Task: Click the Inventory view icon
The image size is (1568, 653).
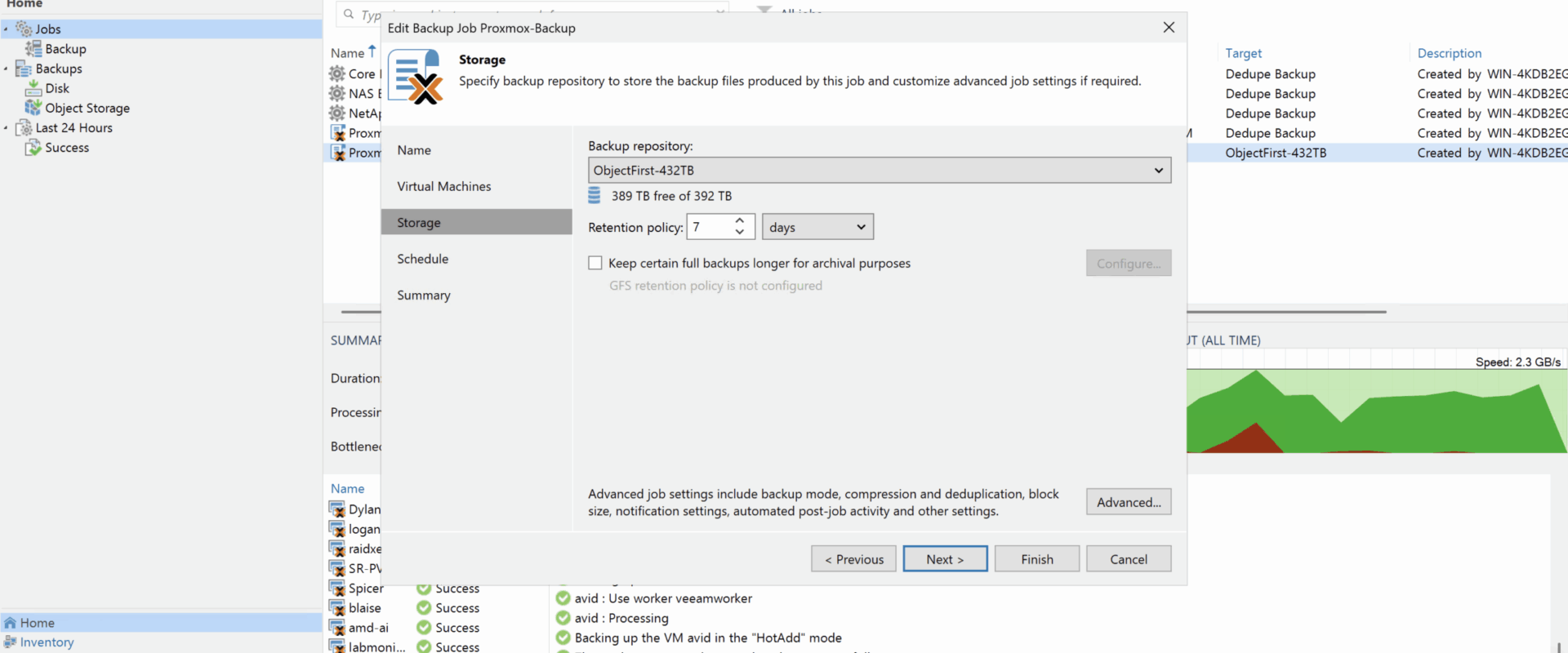Action: click(x=10, y=642)
